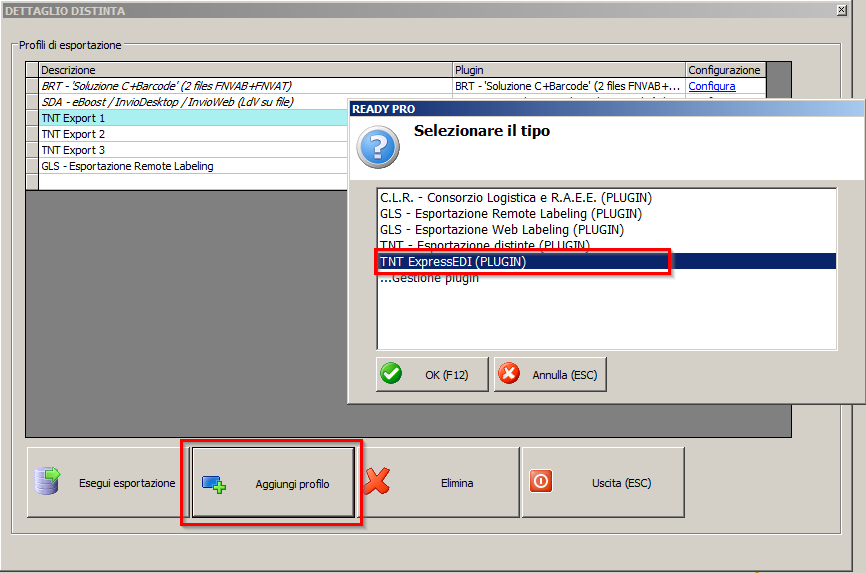Click the Descrizione column header
Image resolution: width=866 pixels, height=573 pixels.
(x=245, y=70)
